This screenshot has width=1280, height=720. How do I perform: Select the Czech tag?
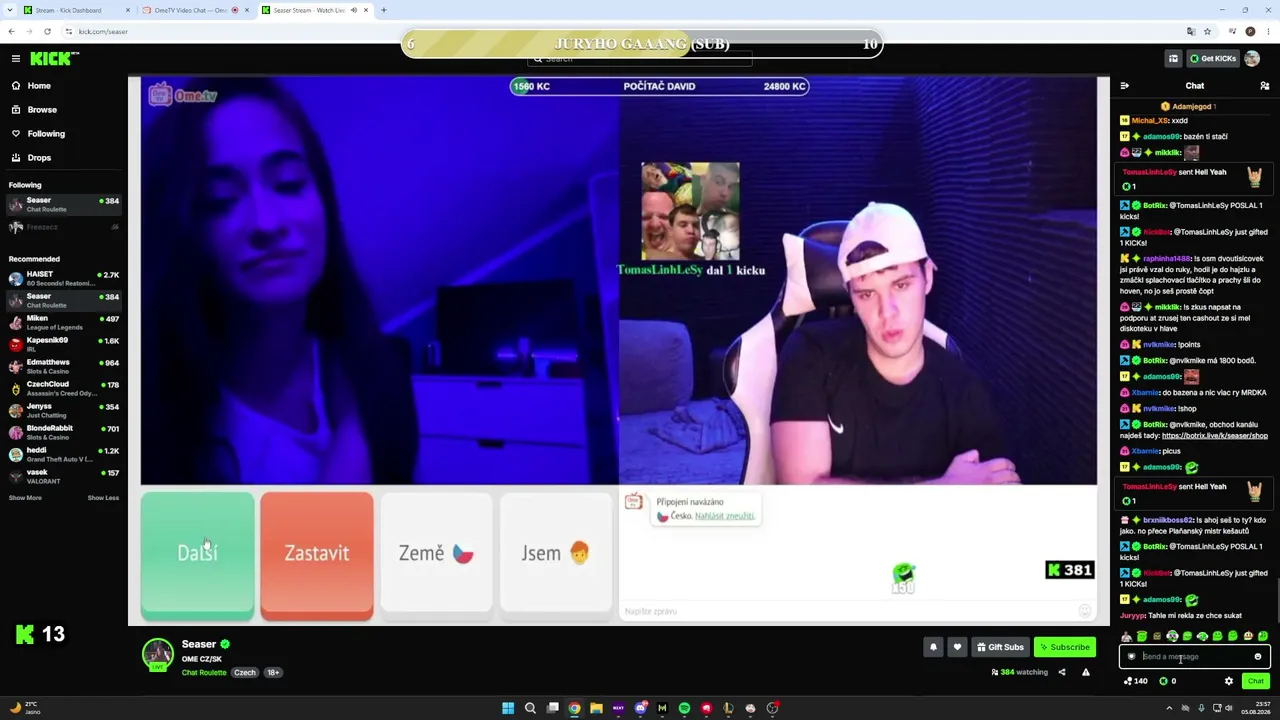click(x=245, y=673)
